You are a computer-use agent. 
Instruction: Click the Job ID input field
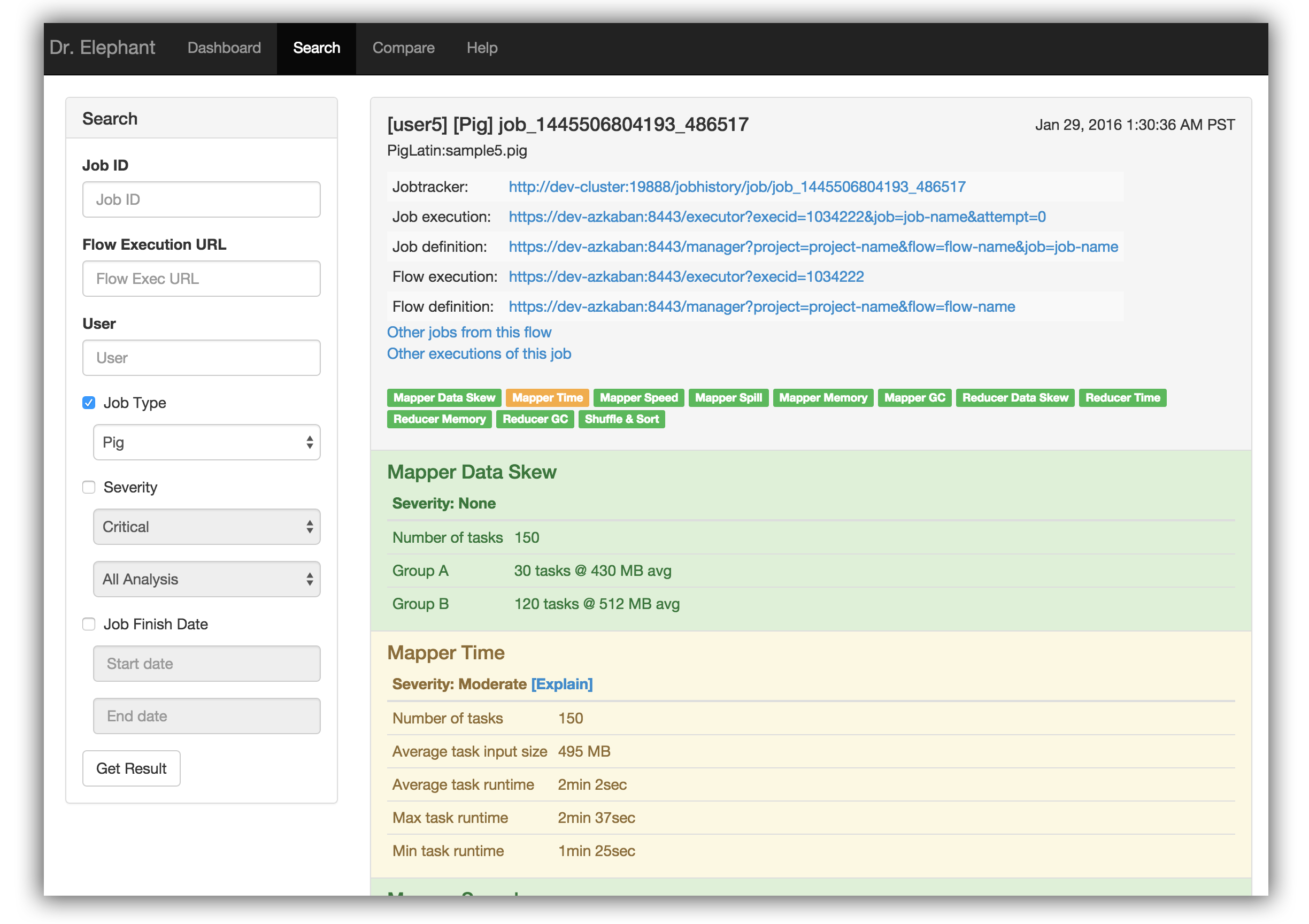coord(200,199)
